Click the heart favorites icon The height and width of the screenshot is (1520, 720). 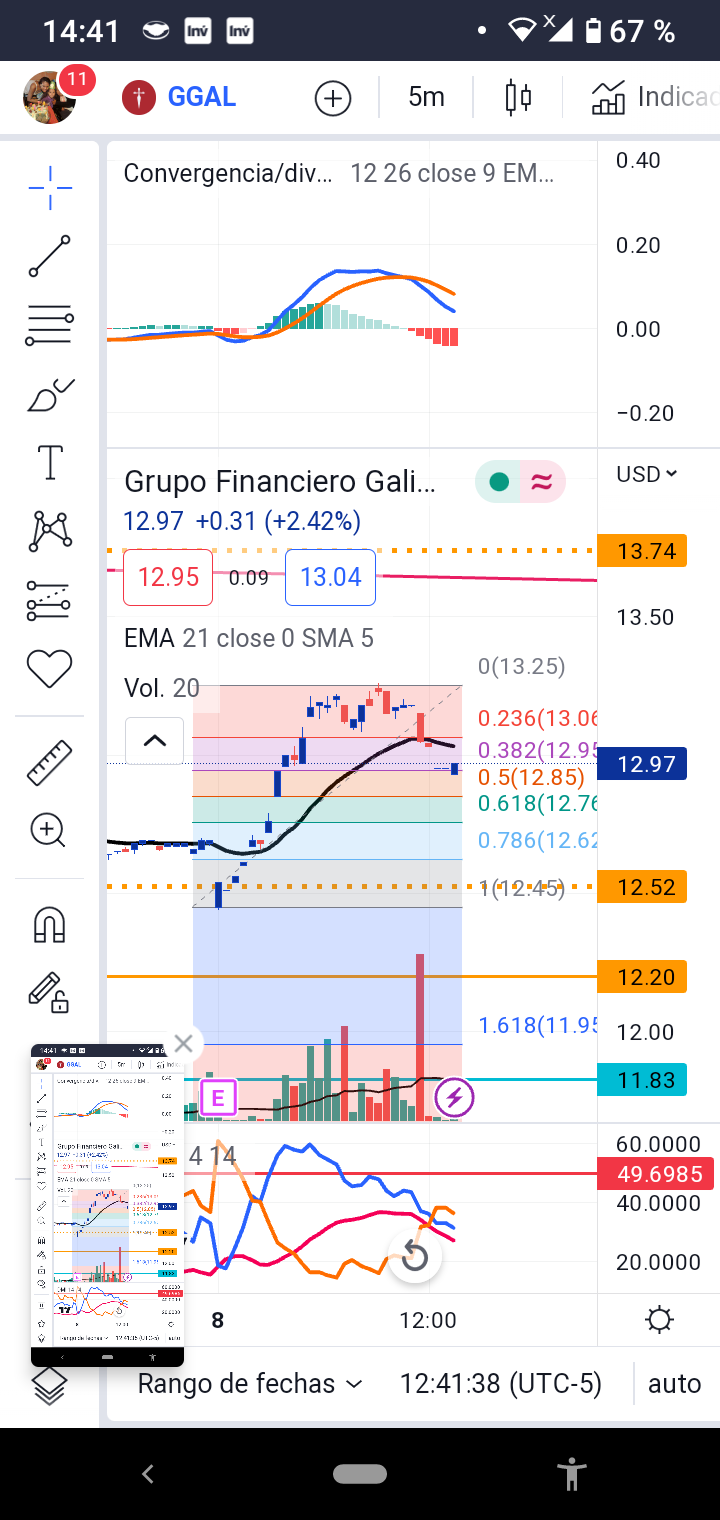(x=49, y=668)
